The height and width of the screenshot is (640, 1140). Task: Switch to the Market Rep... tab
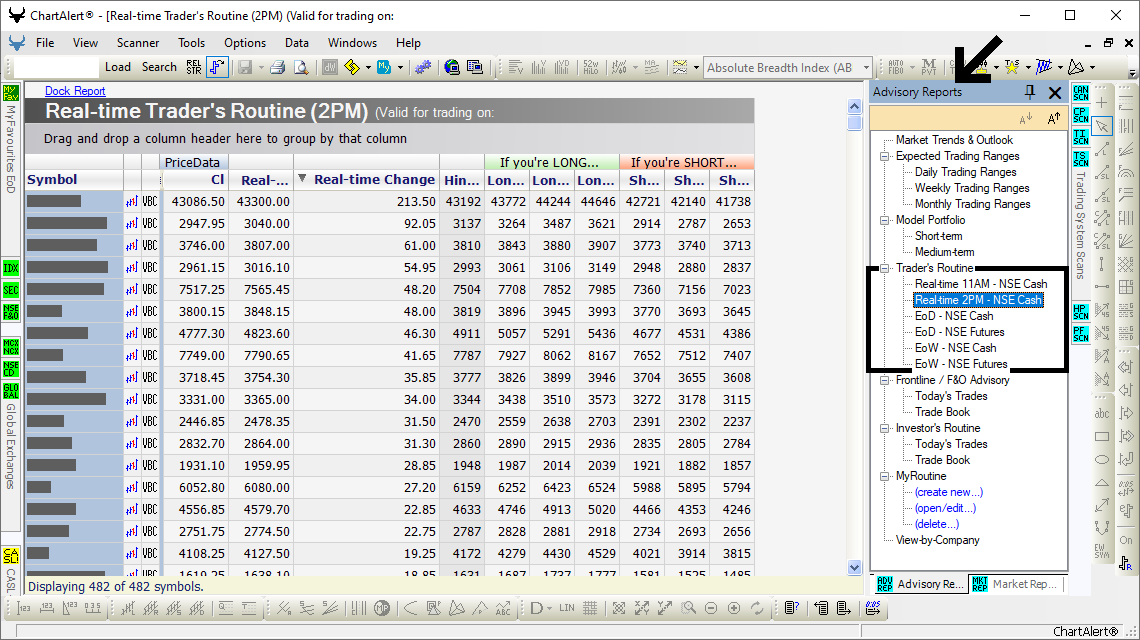tap(1016, 584)
